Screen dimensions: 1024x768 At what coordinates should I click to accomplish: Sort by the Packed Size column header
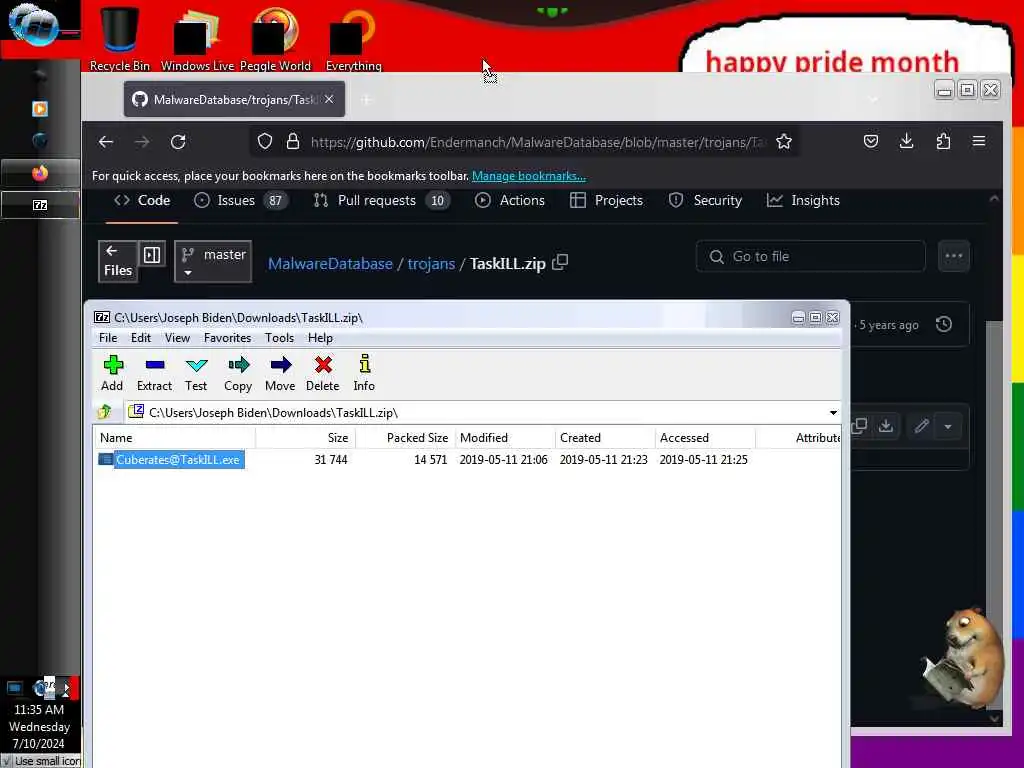pos(405,438)
